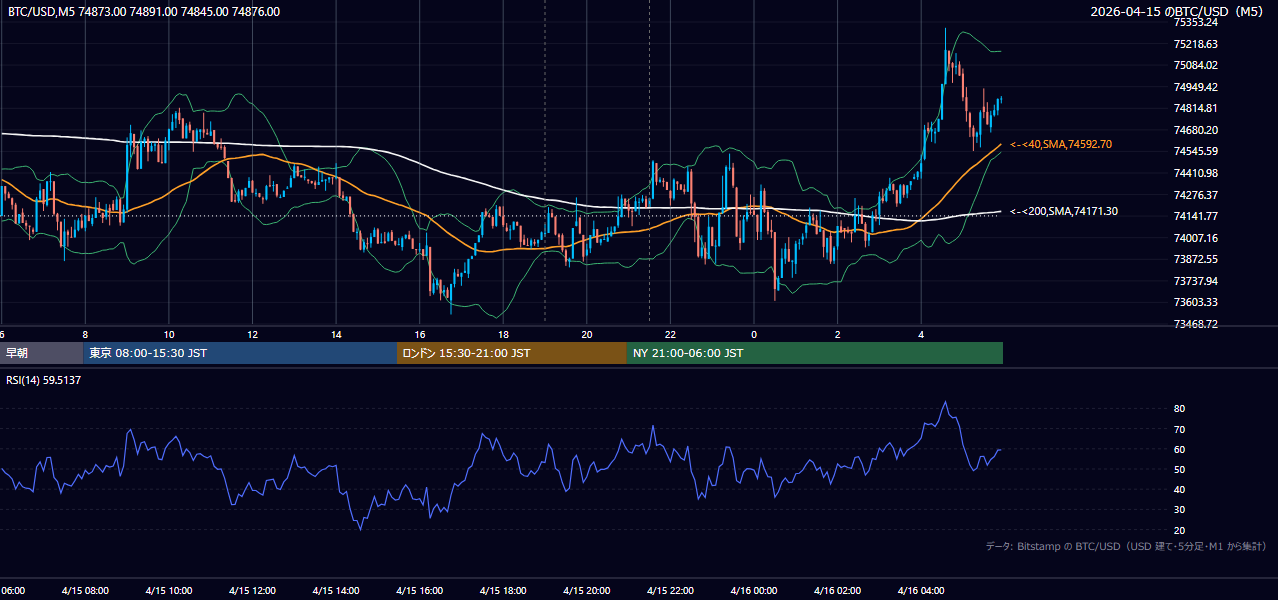Select the 40 SMA label 74592.70
This screenshot has height=600, width=1278.
[1061, 144]
